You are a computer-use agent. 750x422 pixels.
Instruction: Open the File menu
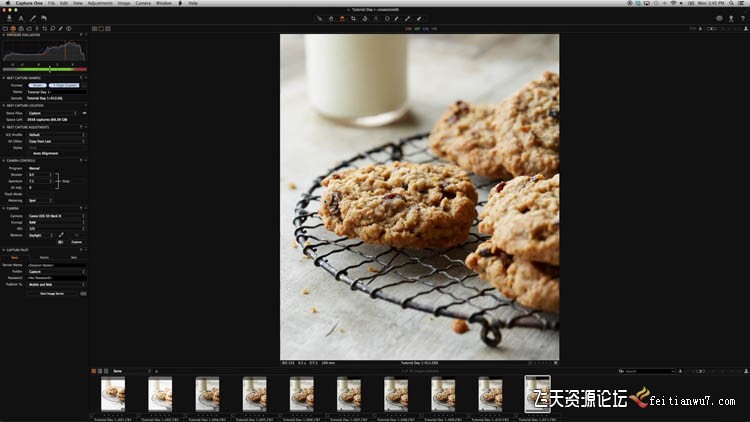pos(51,3)
